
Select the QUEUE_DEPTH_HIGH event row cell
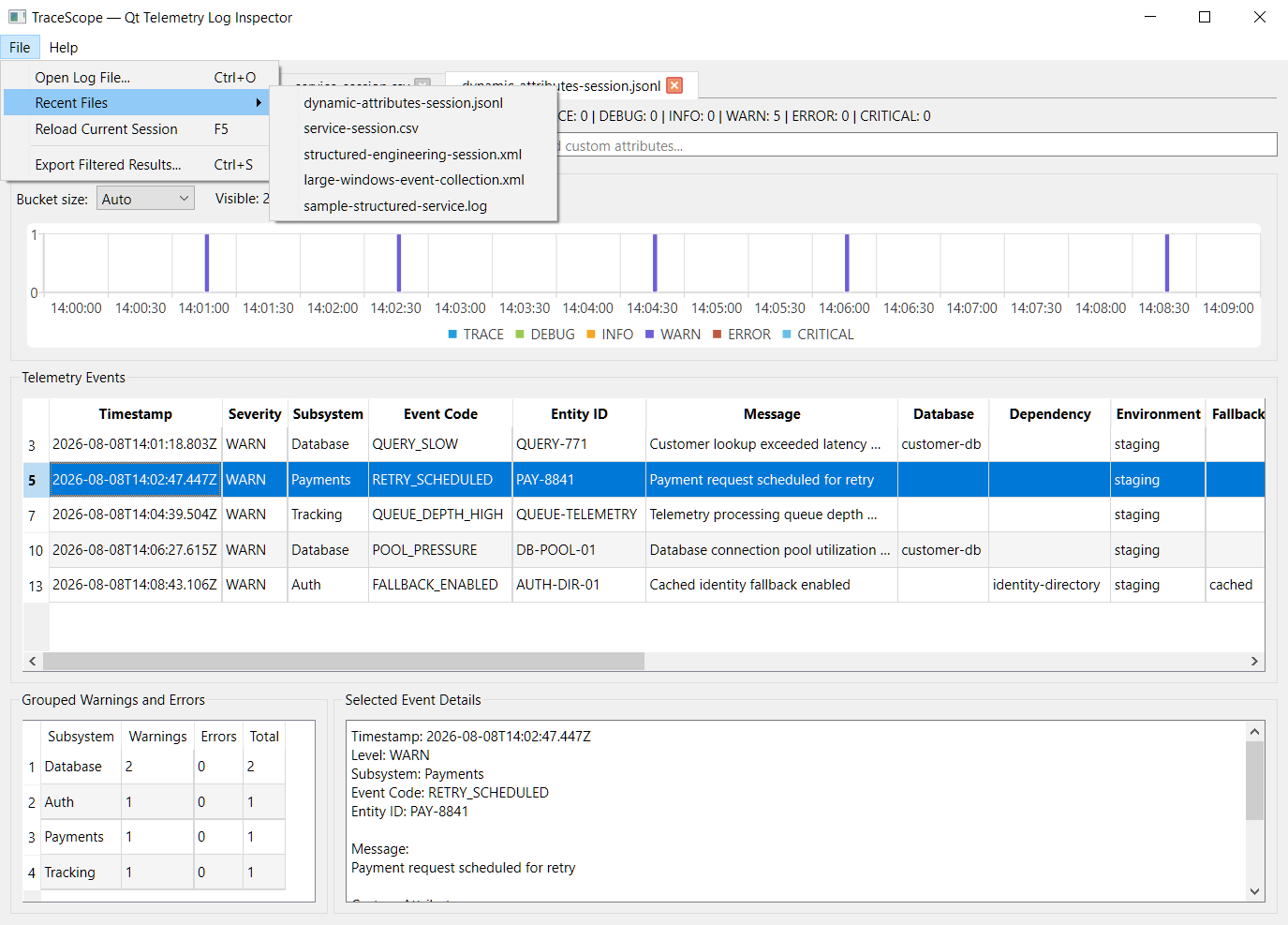click(440, 515)
